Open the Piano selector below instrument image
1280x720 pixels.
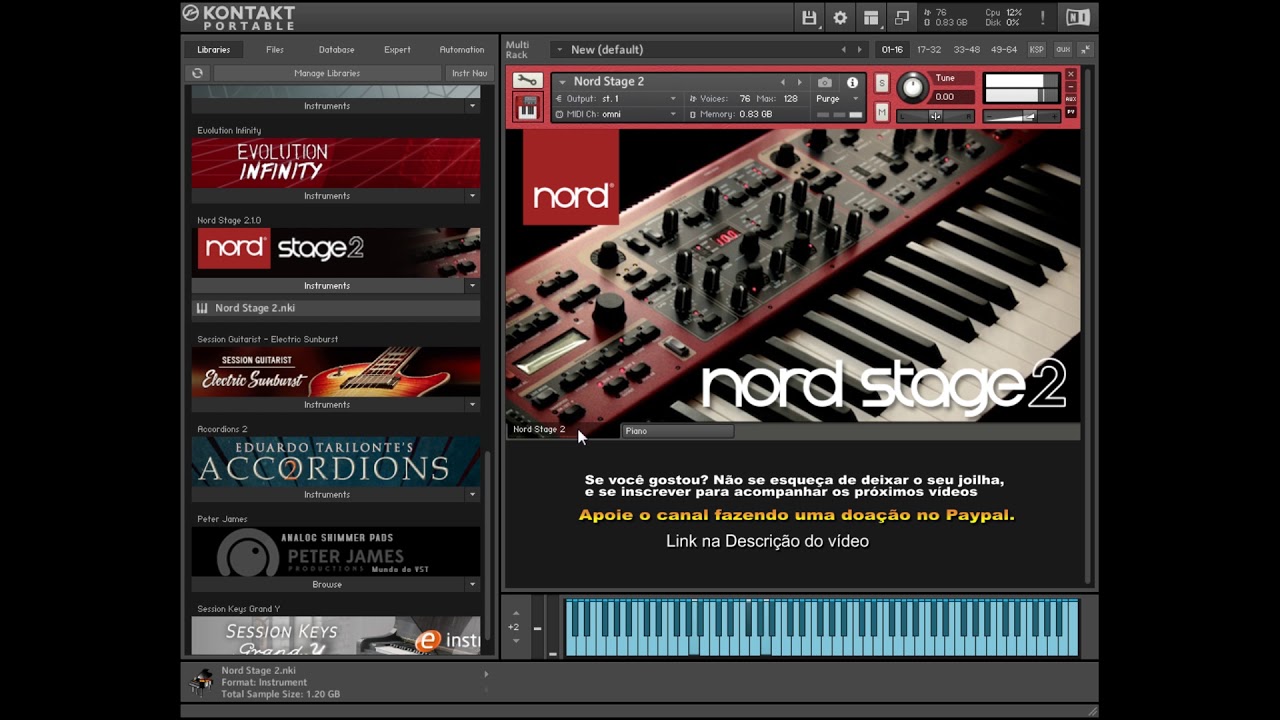click(x=678, y=431)
